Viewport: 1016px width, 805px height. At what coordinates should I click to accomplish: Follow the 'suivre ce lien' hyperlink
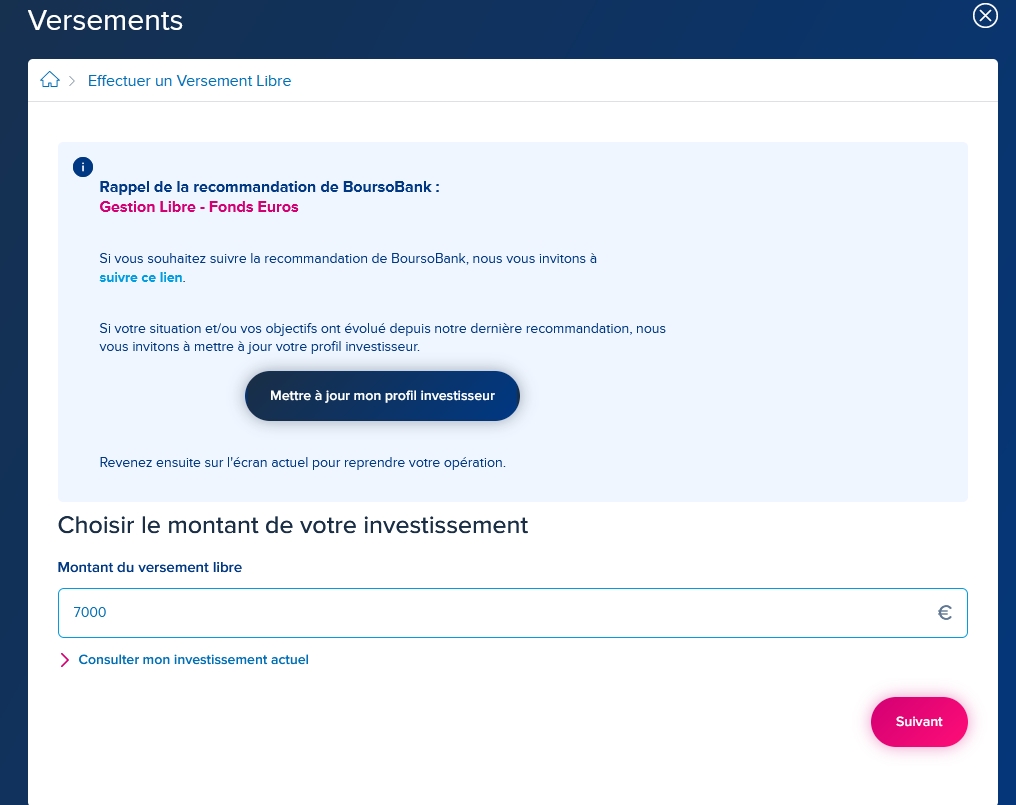[x=141, y=277]
